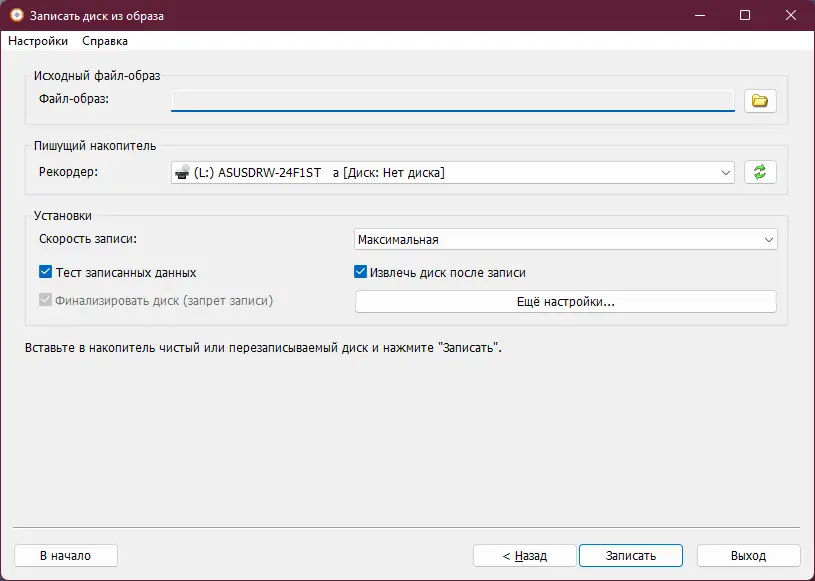This screenshot has width=815, height=581.
Task: Click the 'Выход' button
Action: [x=748, y=556]
